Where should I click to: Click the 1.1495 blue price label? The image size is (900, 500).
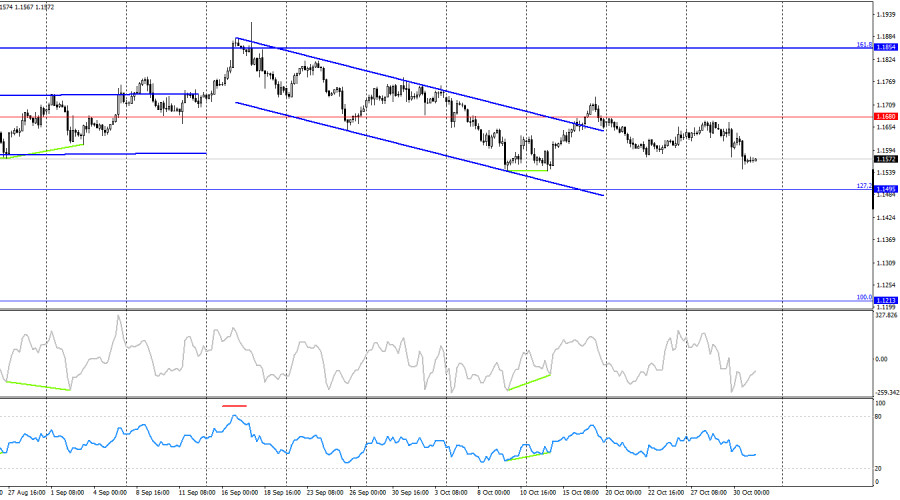(885, 189)
